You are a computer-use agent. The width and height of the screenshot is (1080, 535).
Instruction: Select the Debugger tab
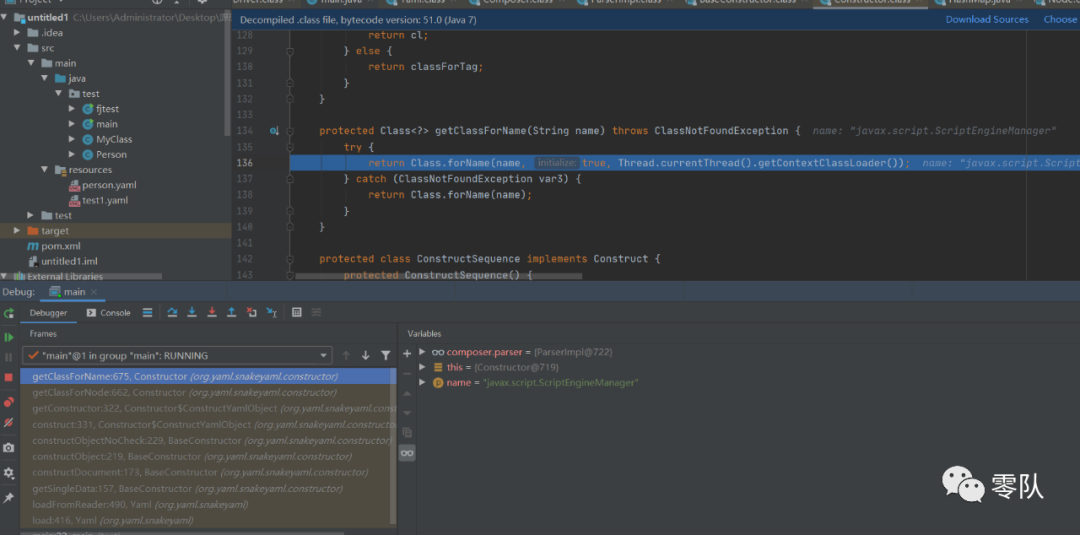[48, 313]
